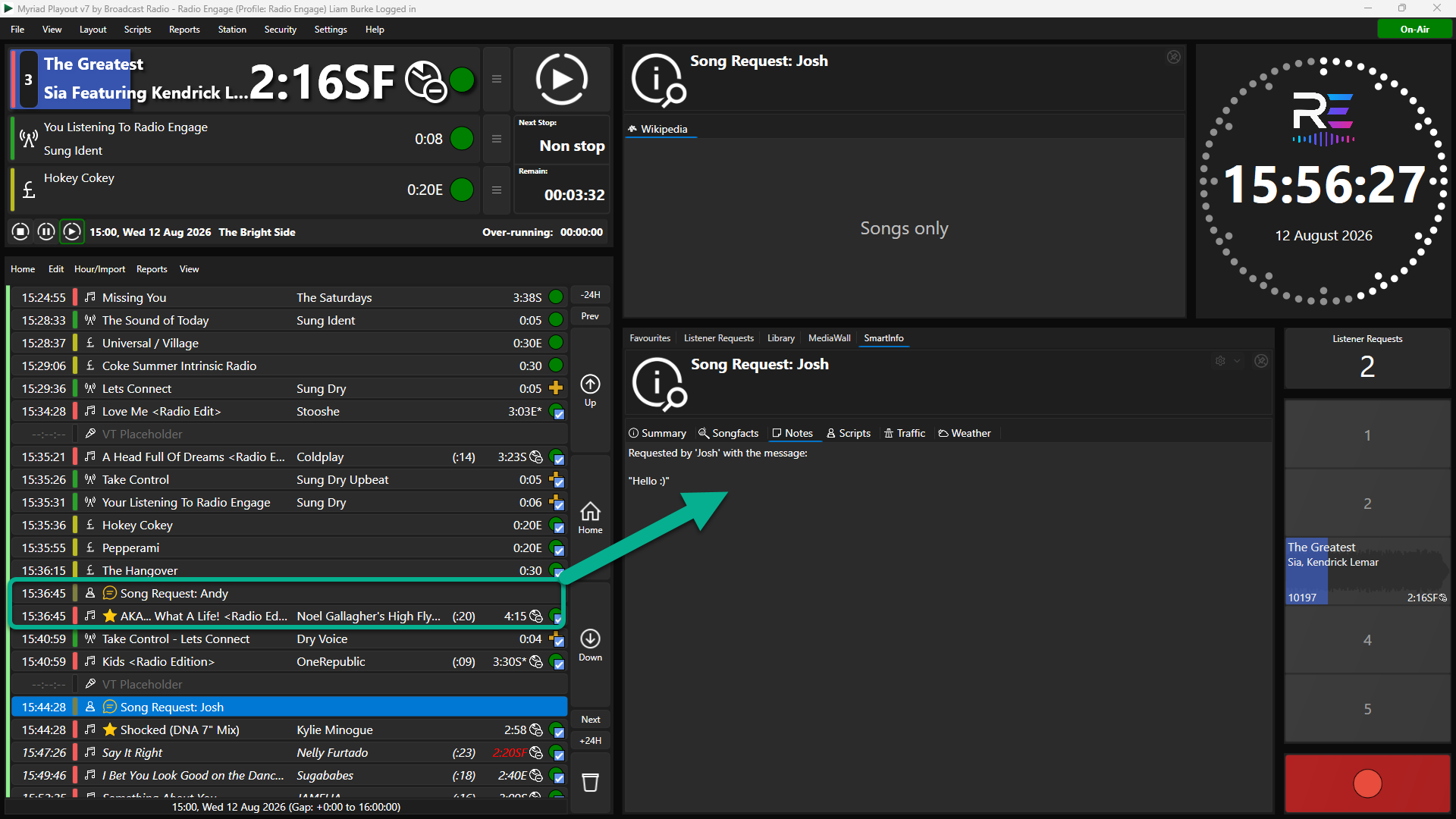The width and height of the screenshot is (1456, 819).
Task: Open the Scripts menu
Action: point(137,30)
